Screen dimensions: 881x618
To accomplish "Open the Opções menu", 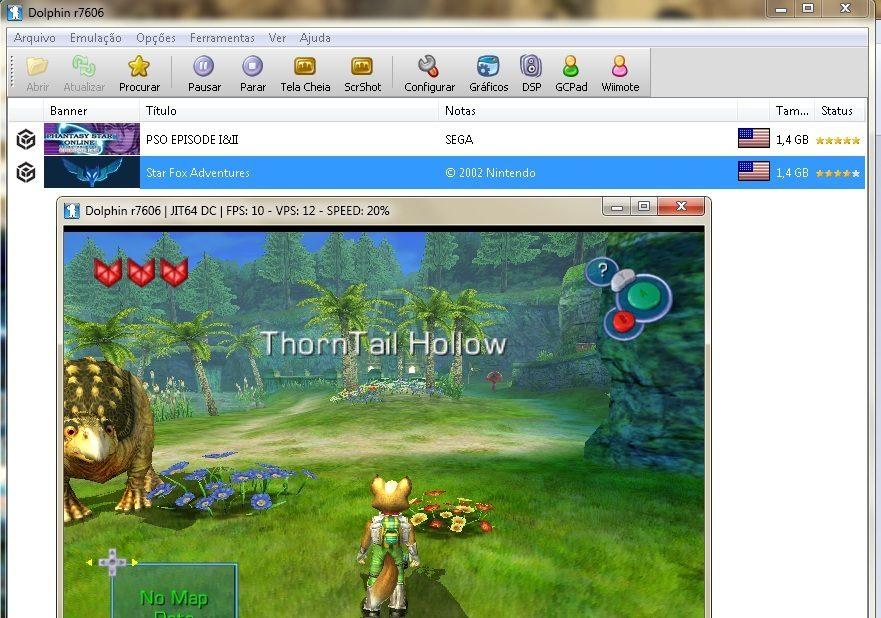I will [156, 38].
